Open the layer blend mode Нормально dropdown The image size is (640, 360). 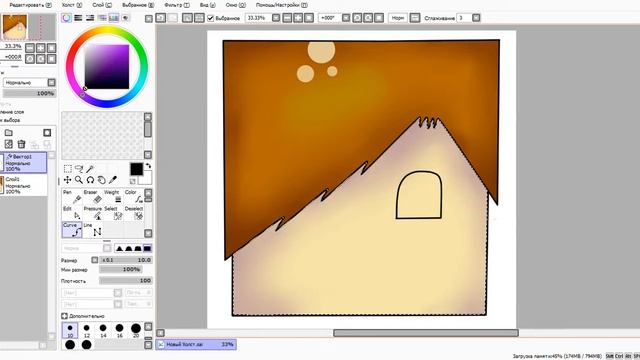(51, 82)
